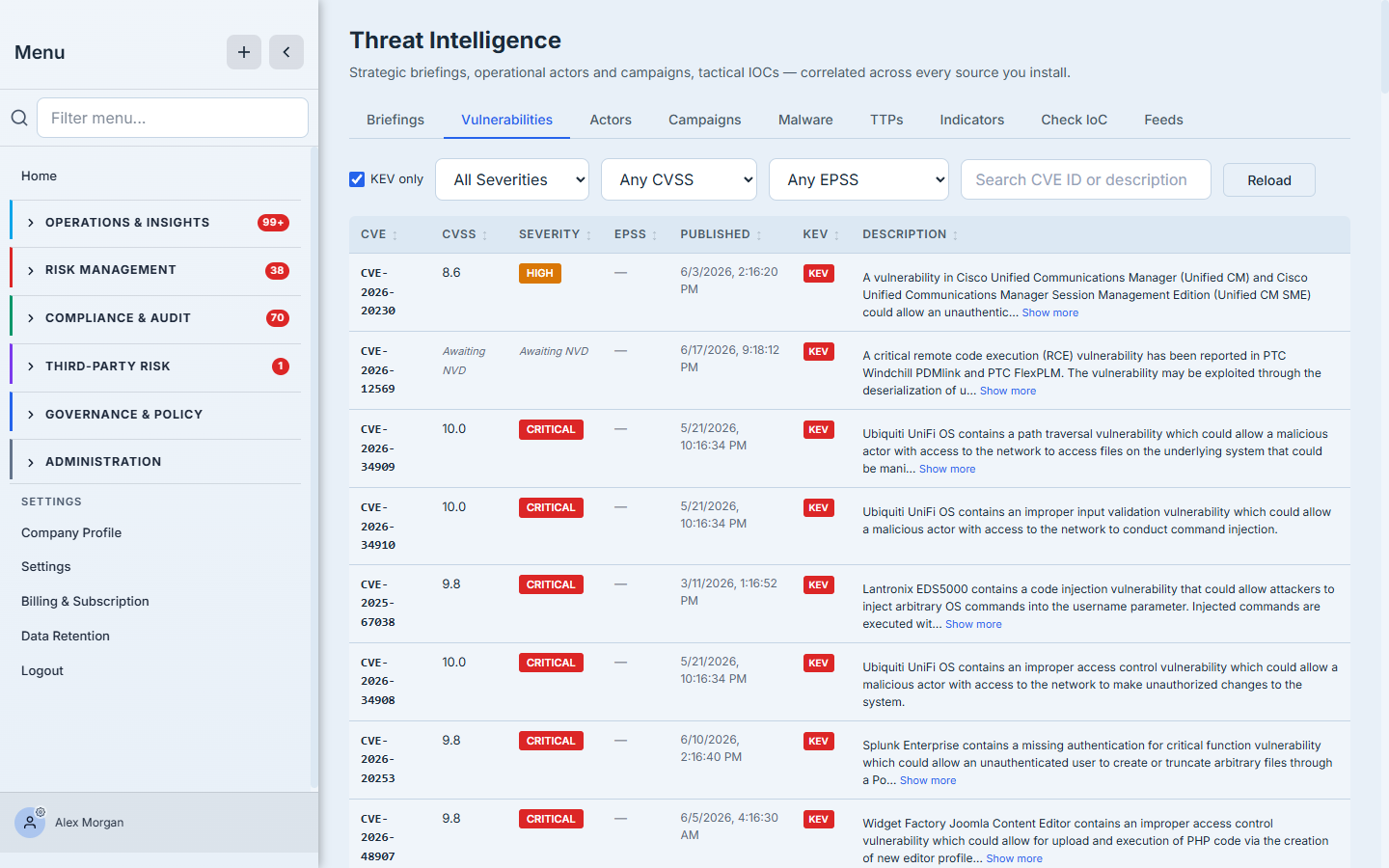The height and width of the screenshot is (868, 1389).
Task: Open the Any EPSS dropdown
Action: coord(858,179)
